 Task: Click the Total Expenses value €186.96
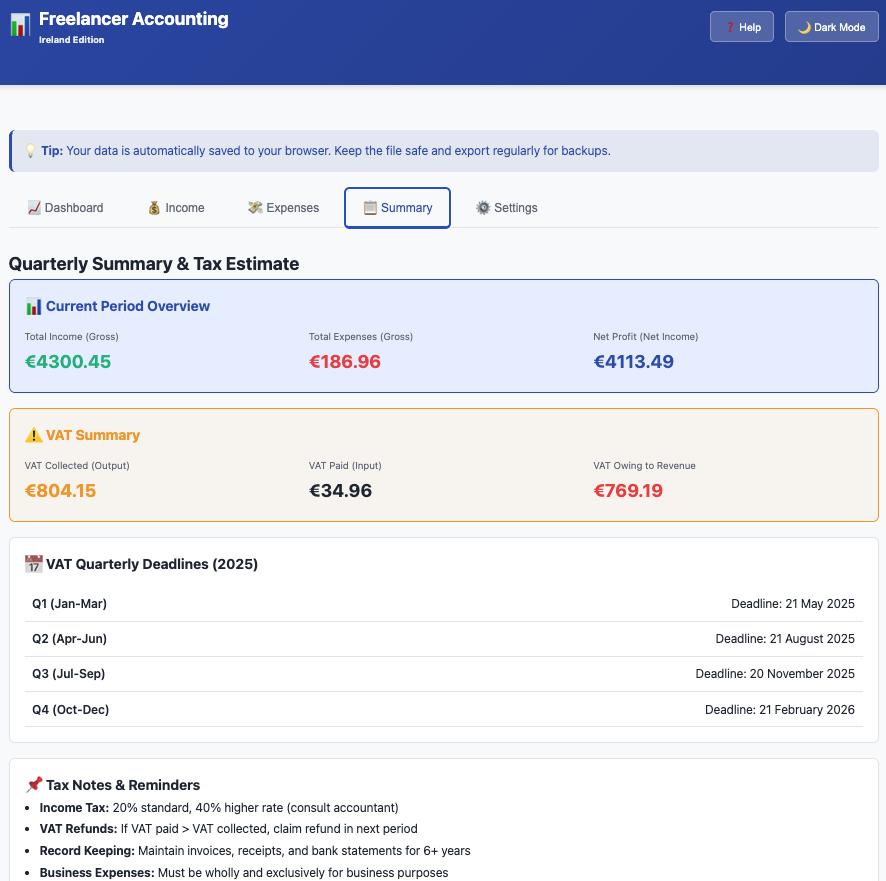click(345, 362)
